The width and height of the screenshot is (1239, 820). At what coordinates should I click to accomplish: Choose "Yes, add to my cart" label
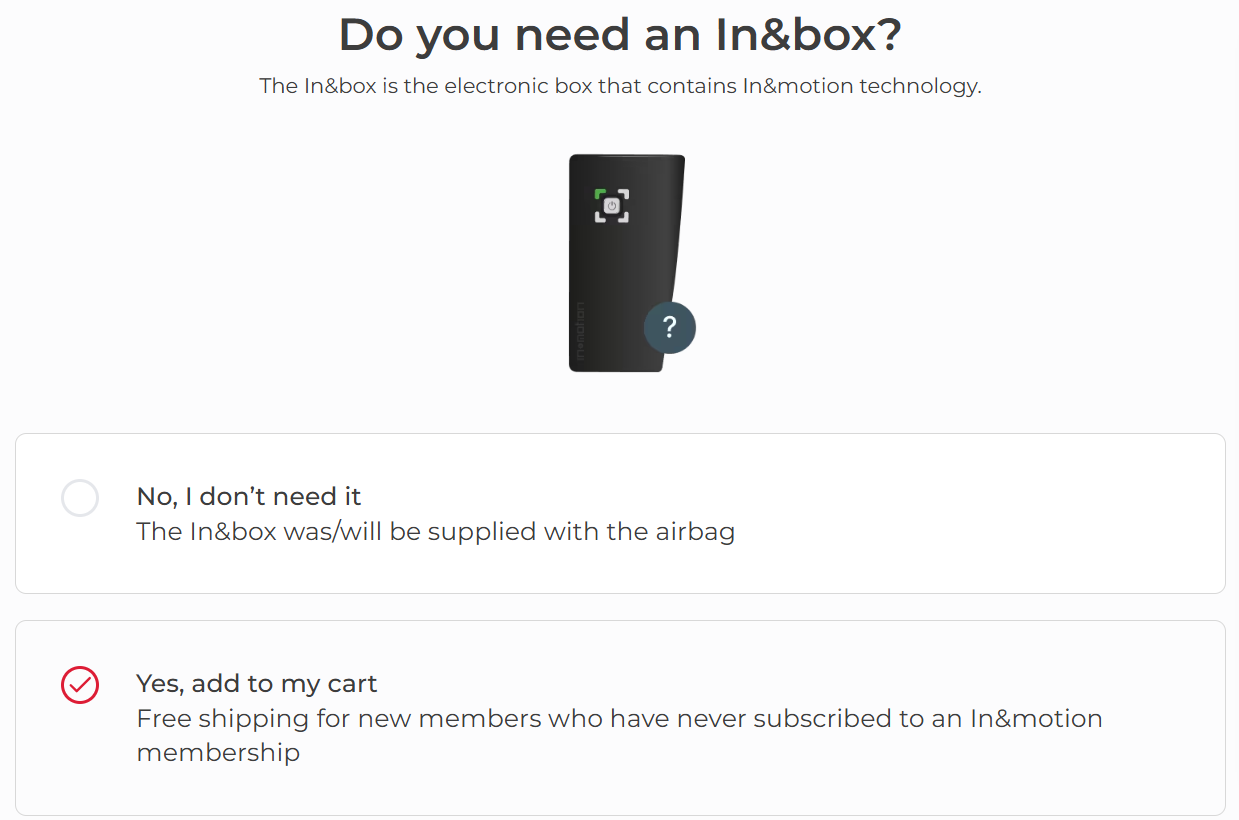pos(257,684)
